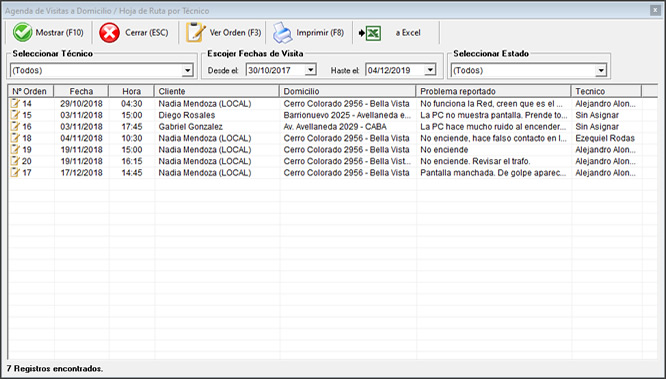Open the Desde el date picker arrow
The width and height of the screenshot is (666, 380).
click(x=310, y=70)
